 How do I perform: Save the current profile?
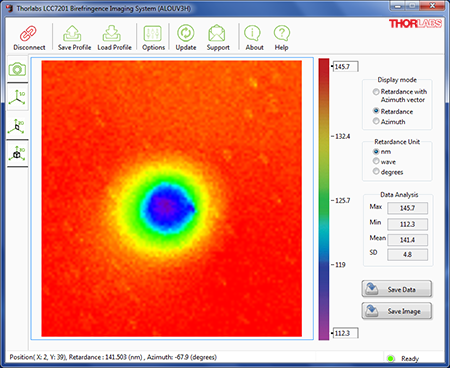[74, 38]
